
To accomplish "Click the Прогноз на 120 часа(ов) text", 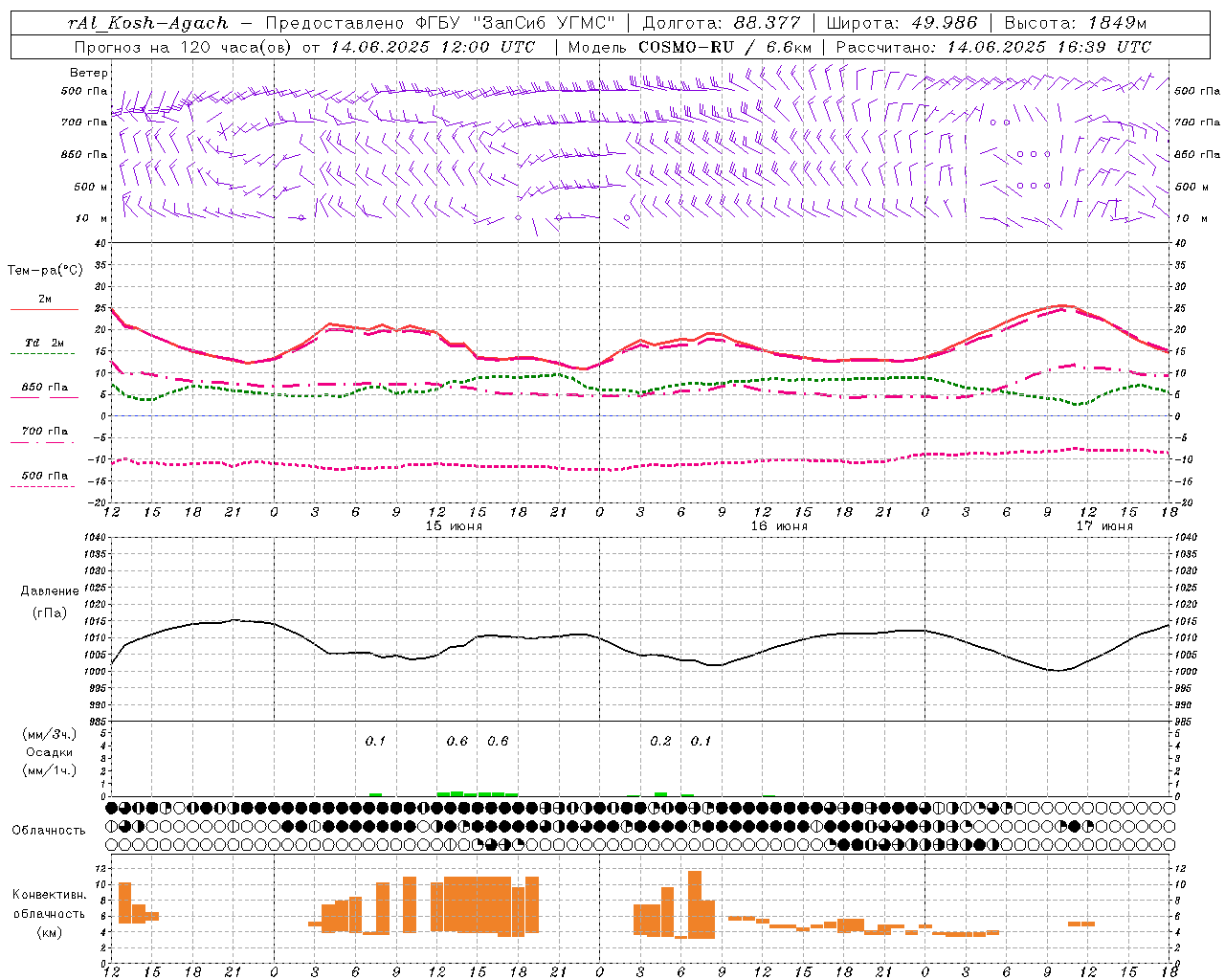I will 184,47.
